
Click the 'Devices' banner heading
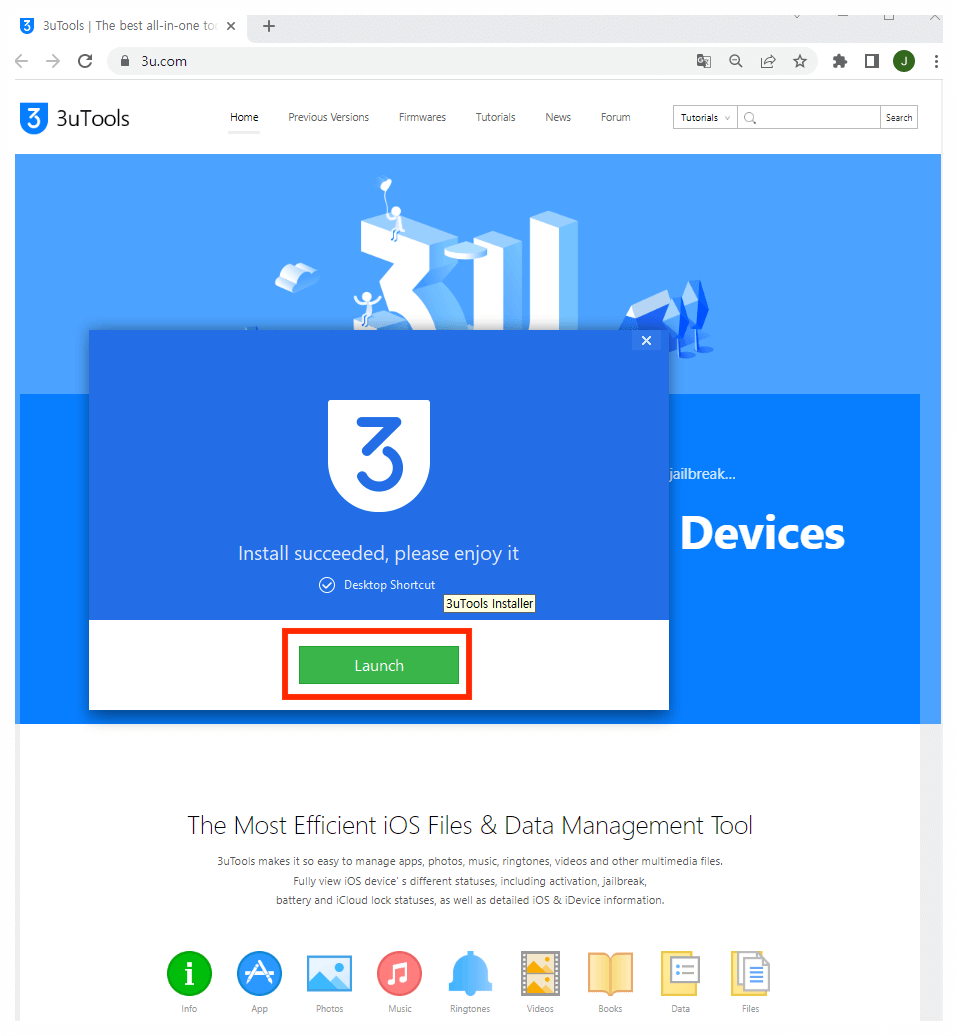tap(762, 533)
